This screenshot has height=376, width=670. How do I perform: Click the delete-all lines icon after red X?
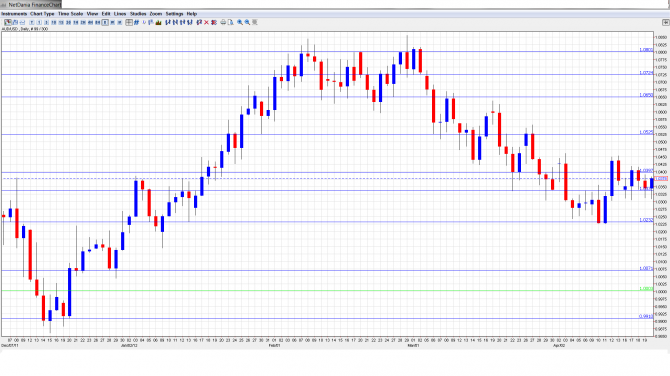click(214, 22)
